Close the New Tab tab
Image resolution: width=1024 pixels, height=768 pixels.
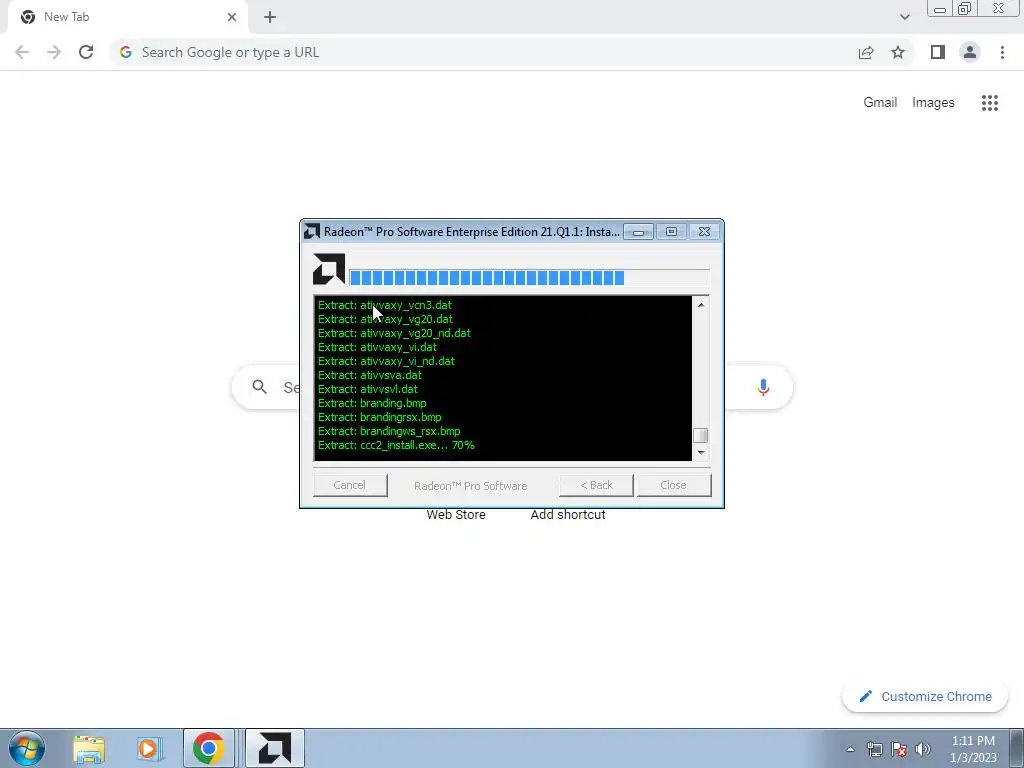click(x=232, y=17)
